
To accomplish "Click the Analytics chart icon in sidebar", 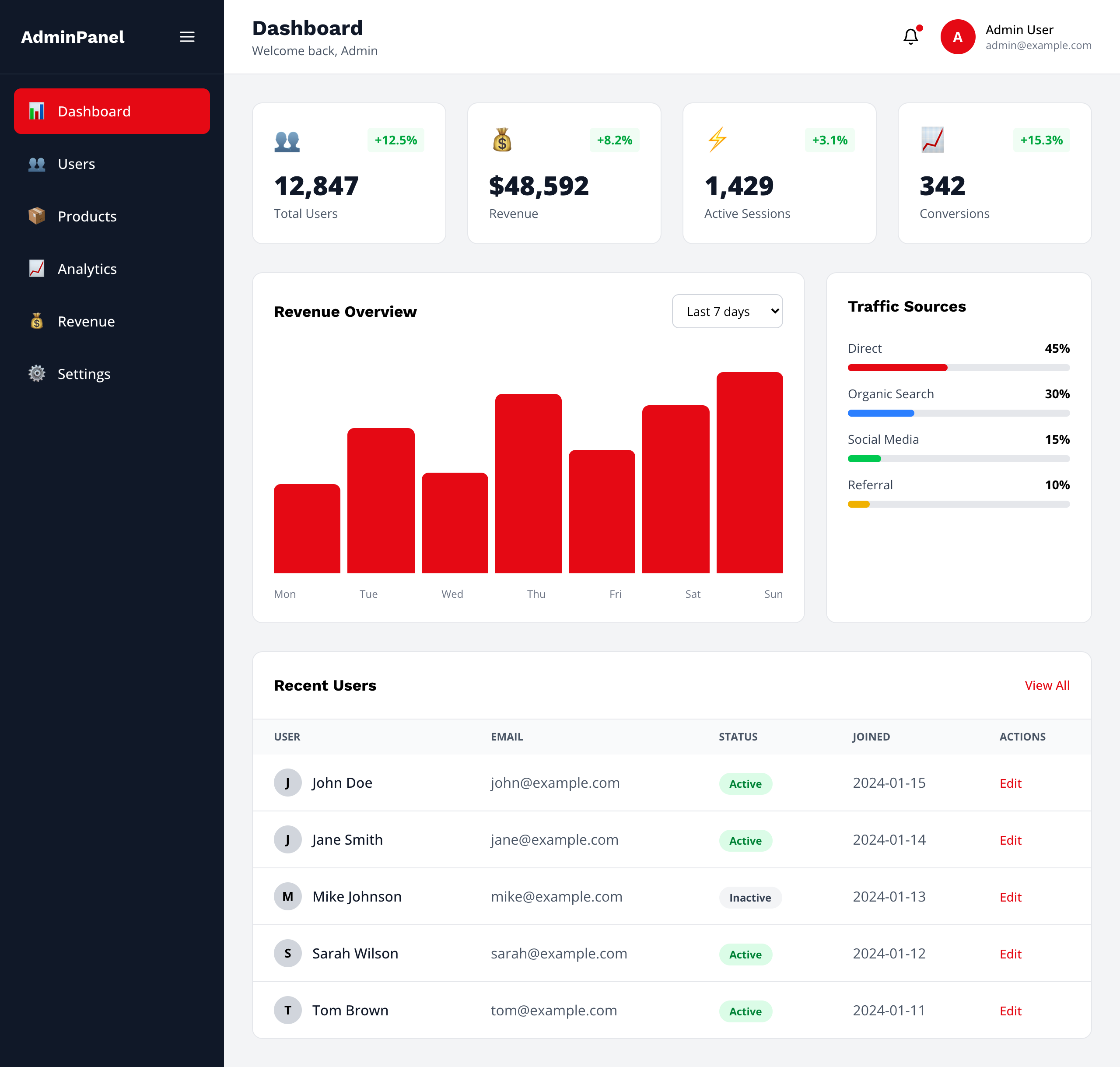I will pyautogui.click(x=36, y=268).
